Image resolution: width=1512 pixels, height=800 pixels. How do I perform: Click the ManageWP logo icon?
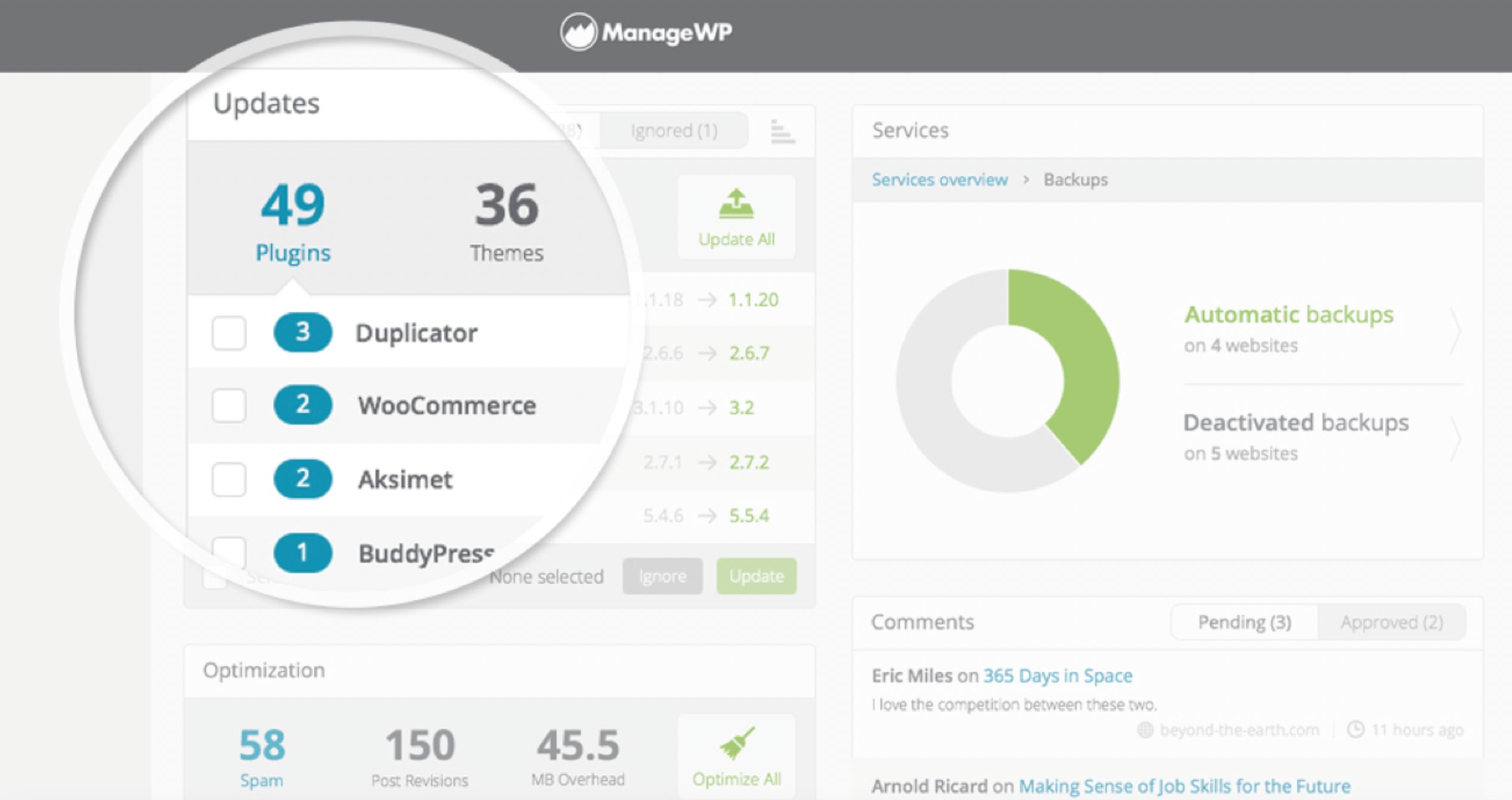point(578,32)
